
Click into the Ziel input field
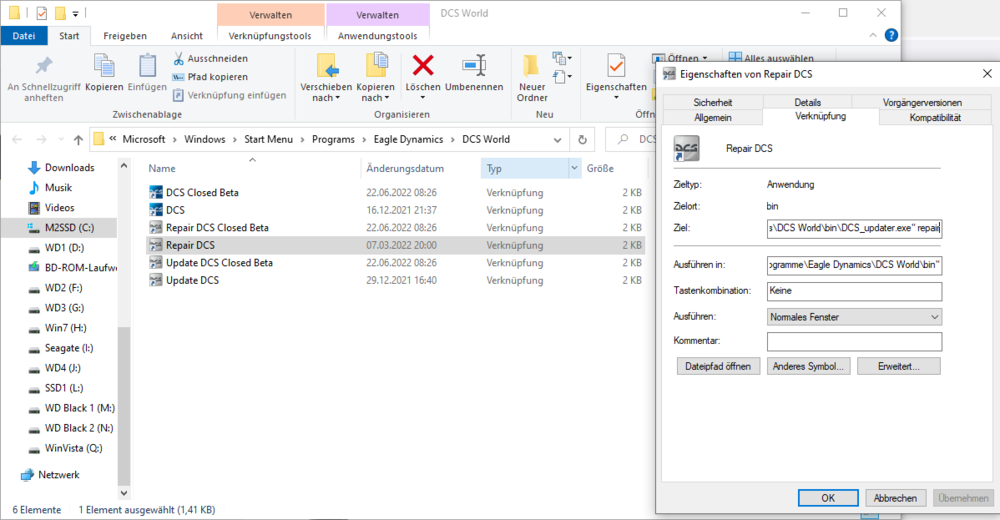855,228
